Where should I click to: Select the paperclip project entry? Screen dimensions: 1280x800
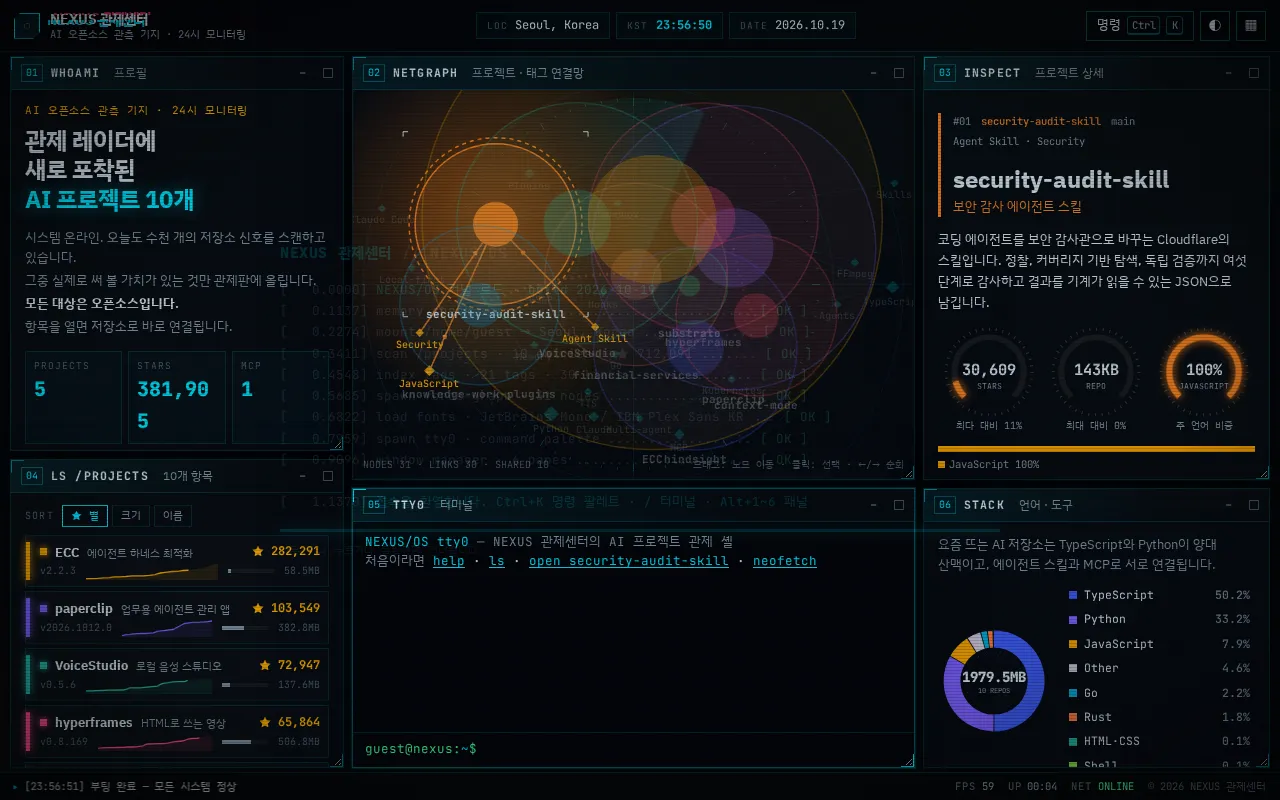point(176,618)
